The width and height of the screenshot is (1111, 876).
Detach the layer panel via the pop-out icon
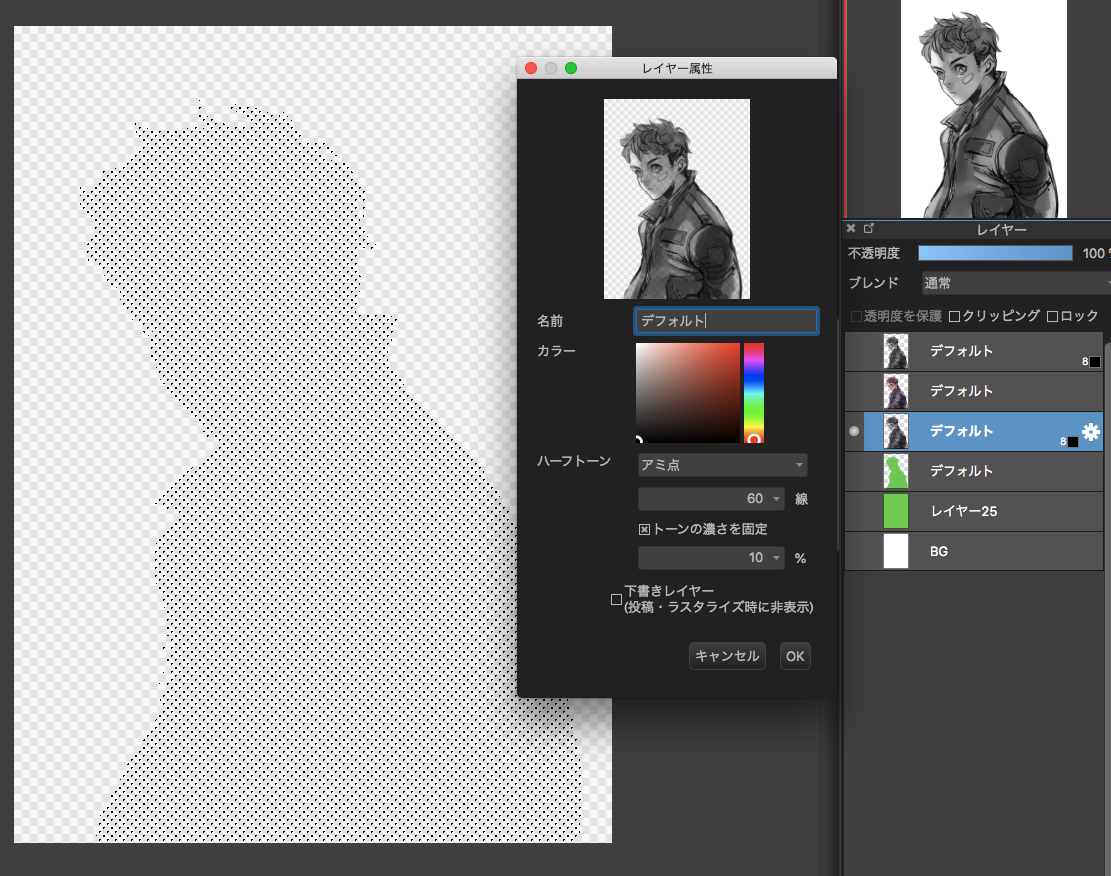coord(868,229)
